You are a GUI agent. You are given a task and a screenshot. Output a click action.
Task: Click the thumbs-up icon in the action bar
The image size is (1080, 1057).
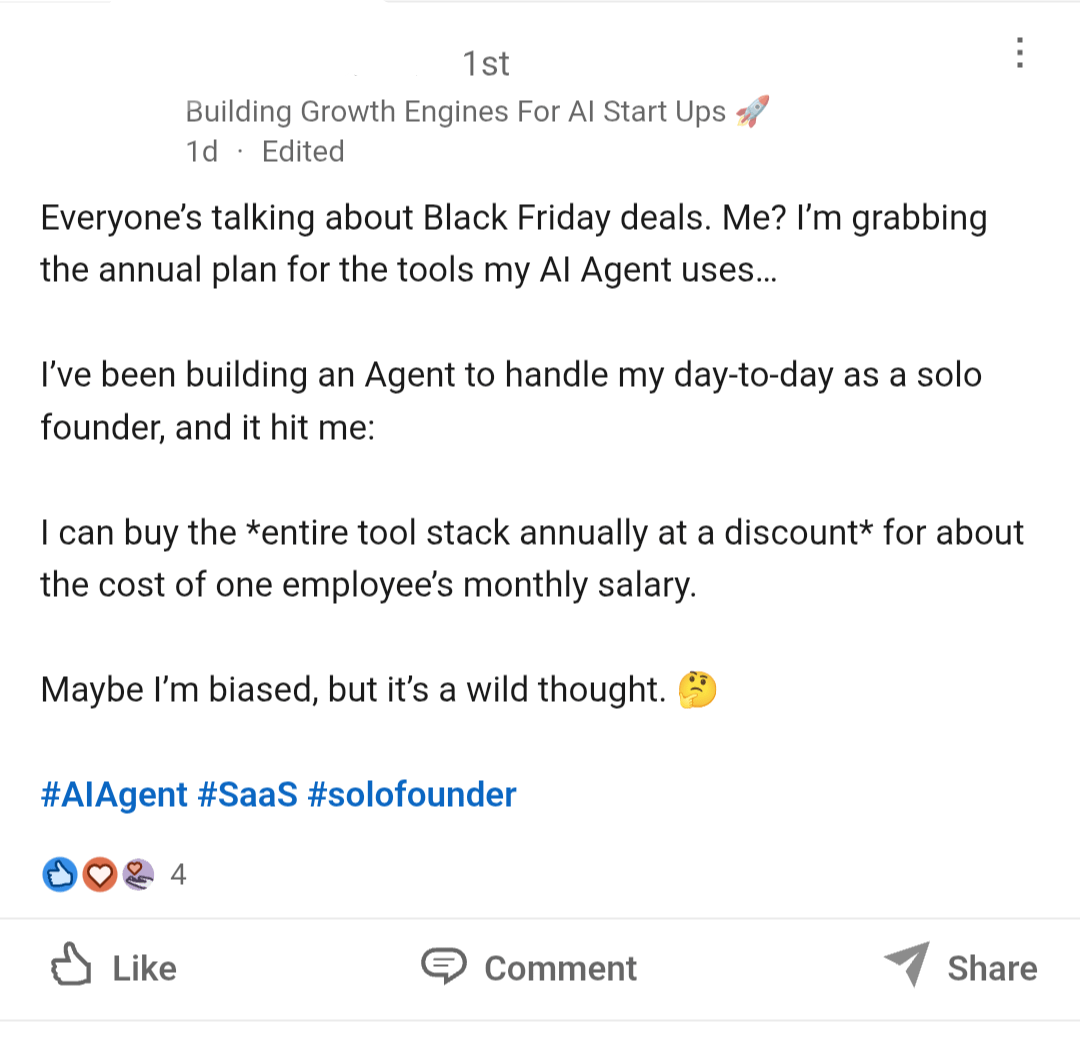(x=71, y=967)
